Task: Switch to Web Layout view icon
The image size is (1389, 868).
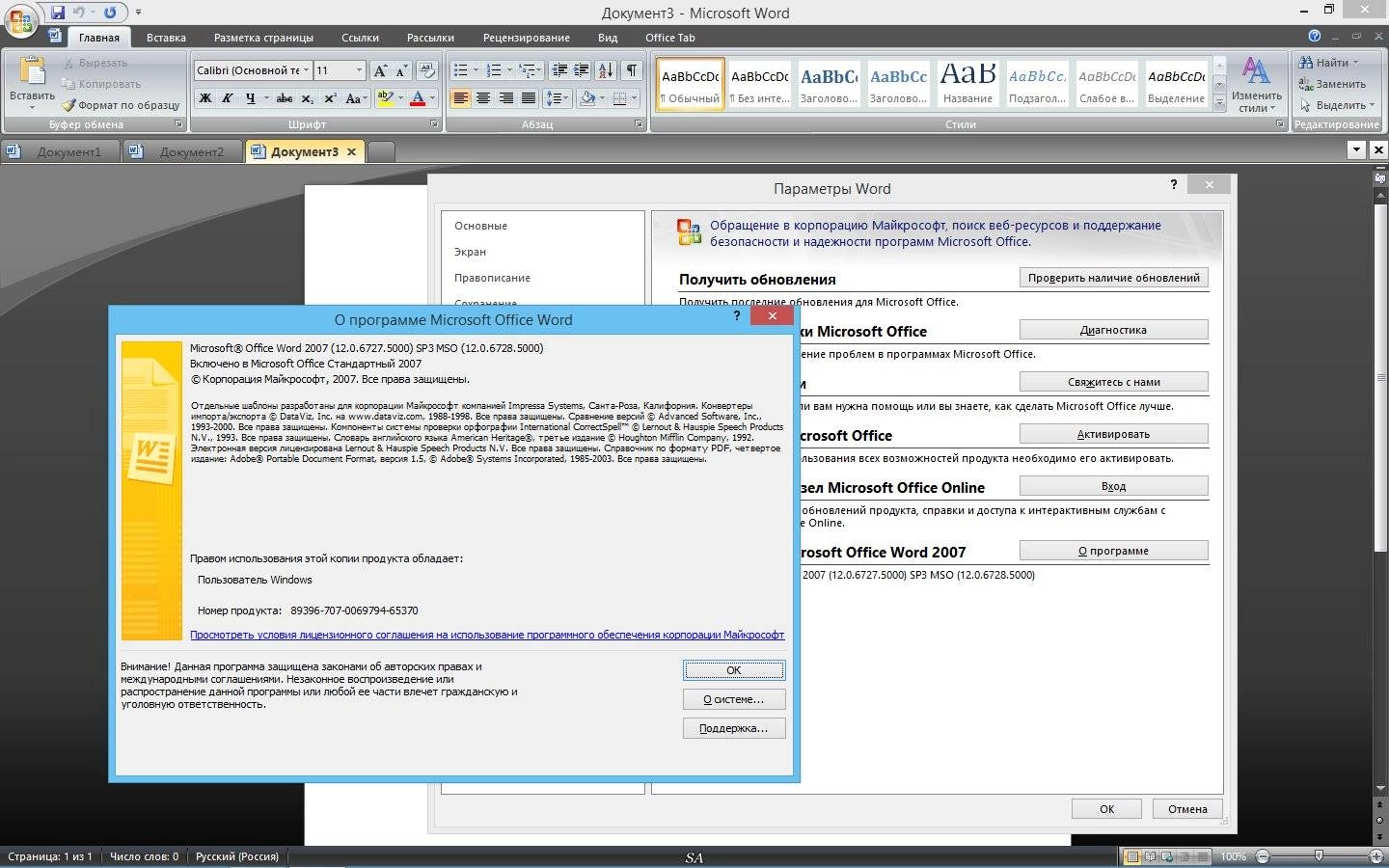Action: tap(1167, 856)
